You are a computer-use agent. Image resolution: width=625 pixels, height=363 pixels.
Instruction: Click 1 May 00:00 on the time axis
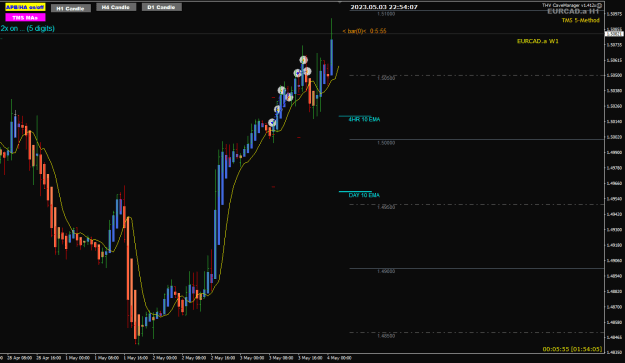[x=78, y=358]
